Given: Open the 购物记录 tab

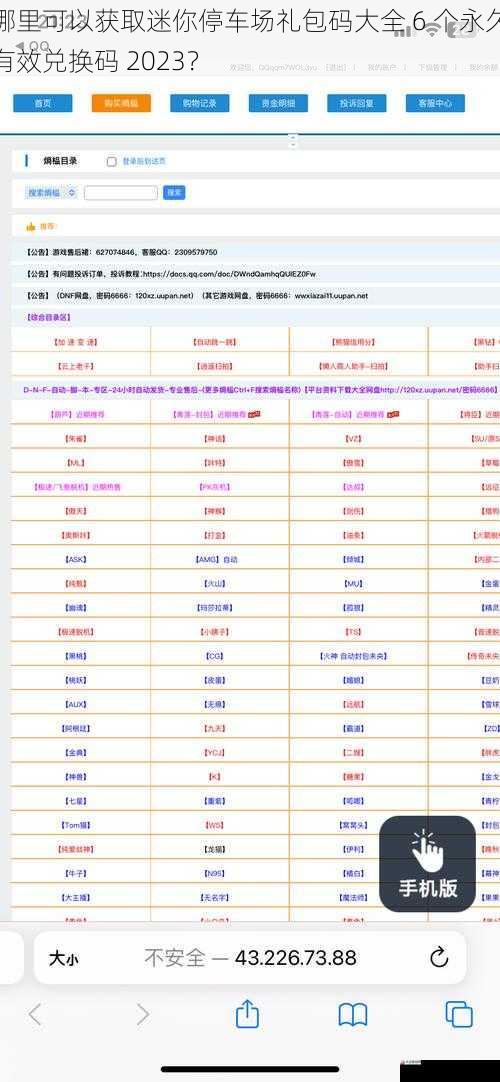Looking at the screenshot, I should click(x=199, y=103).
